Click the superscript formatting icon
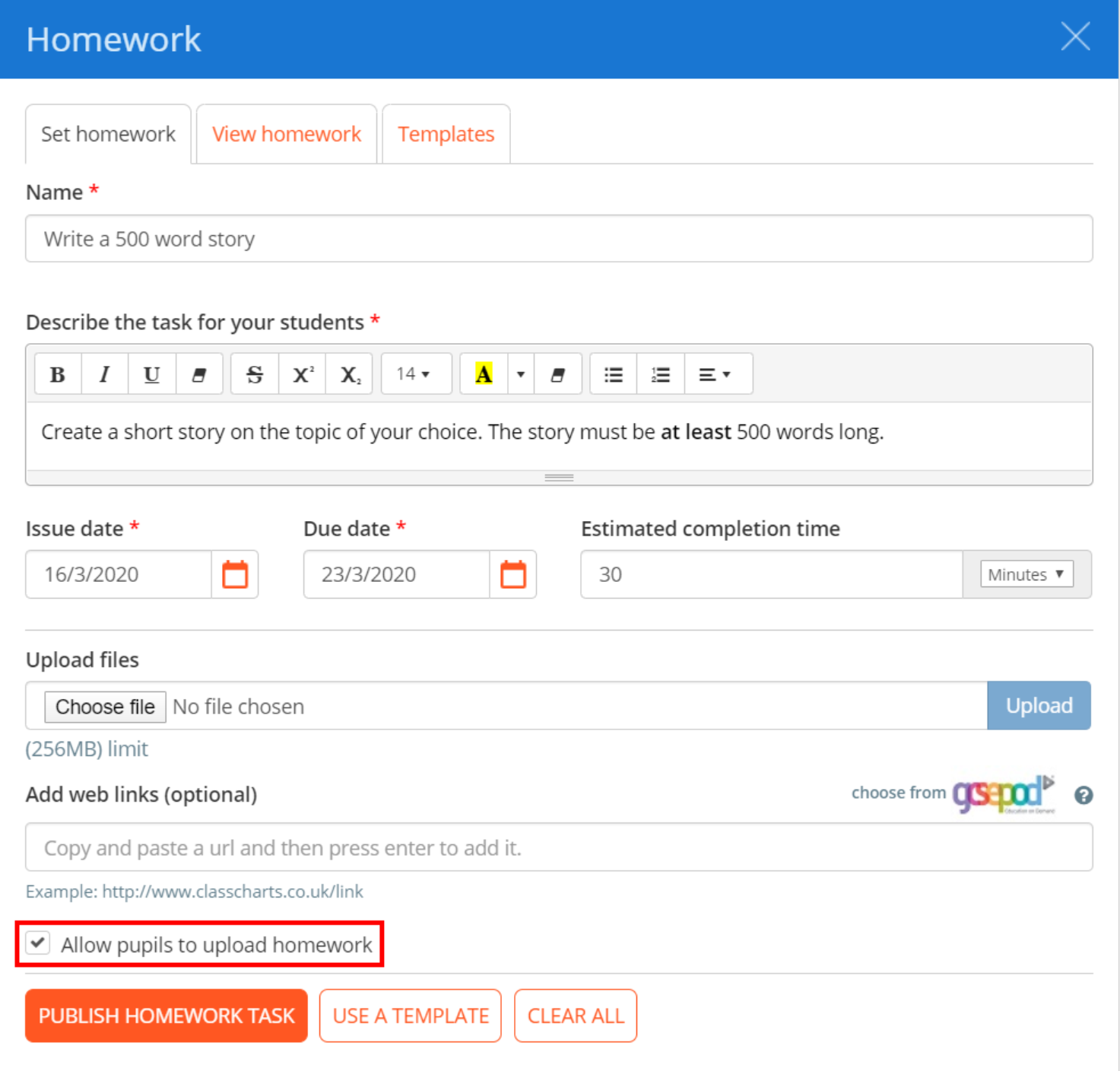This screenshot has width=1120, height=1071. (x=302, y=373)
